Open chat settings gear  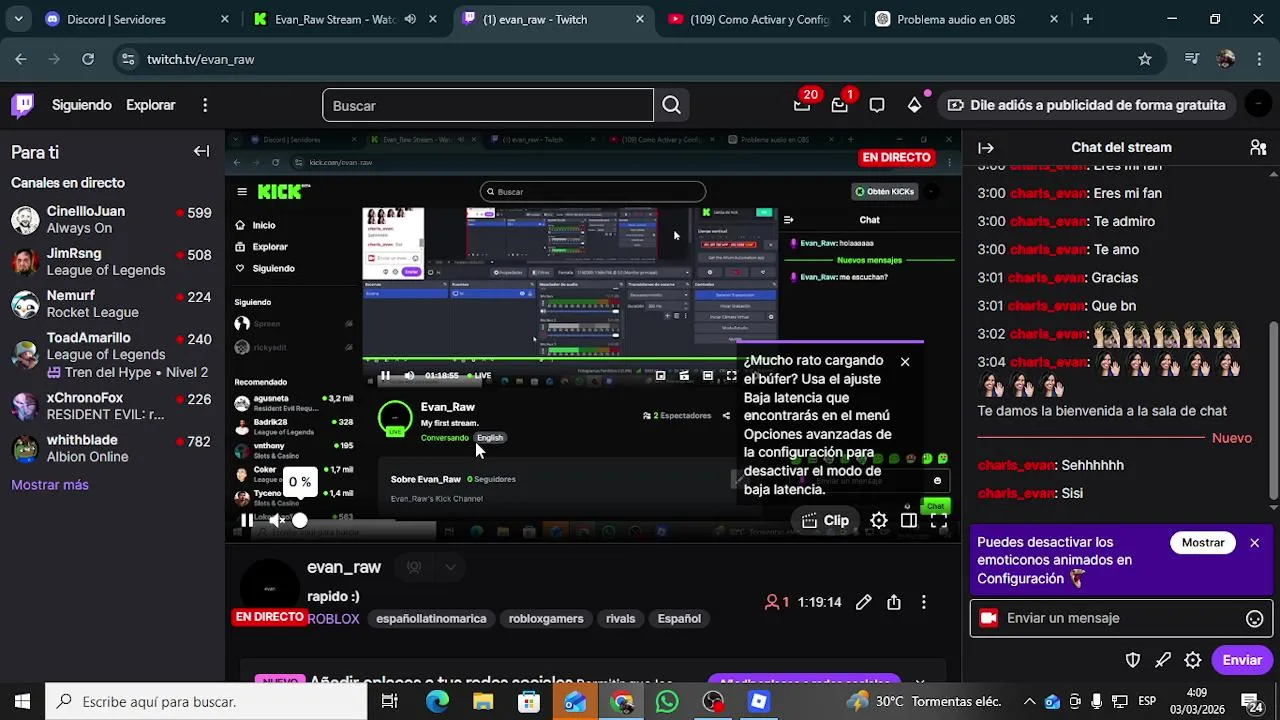(x=1193, y=660)
